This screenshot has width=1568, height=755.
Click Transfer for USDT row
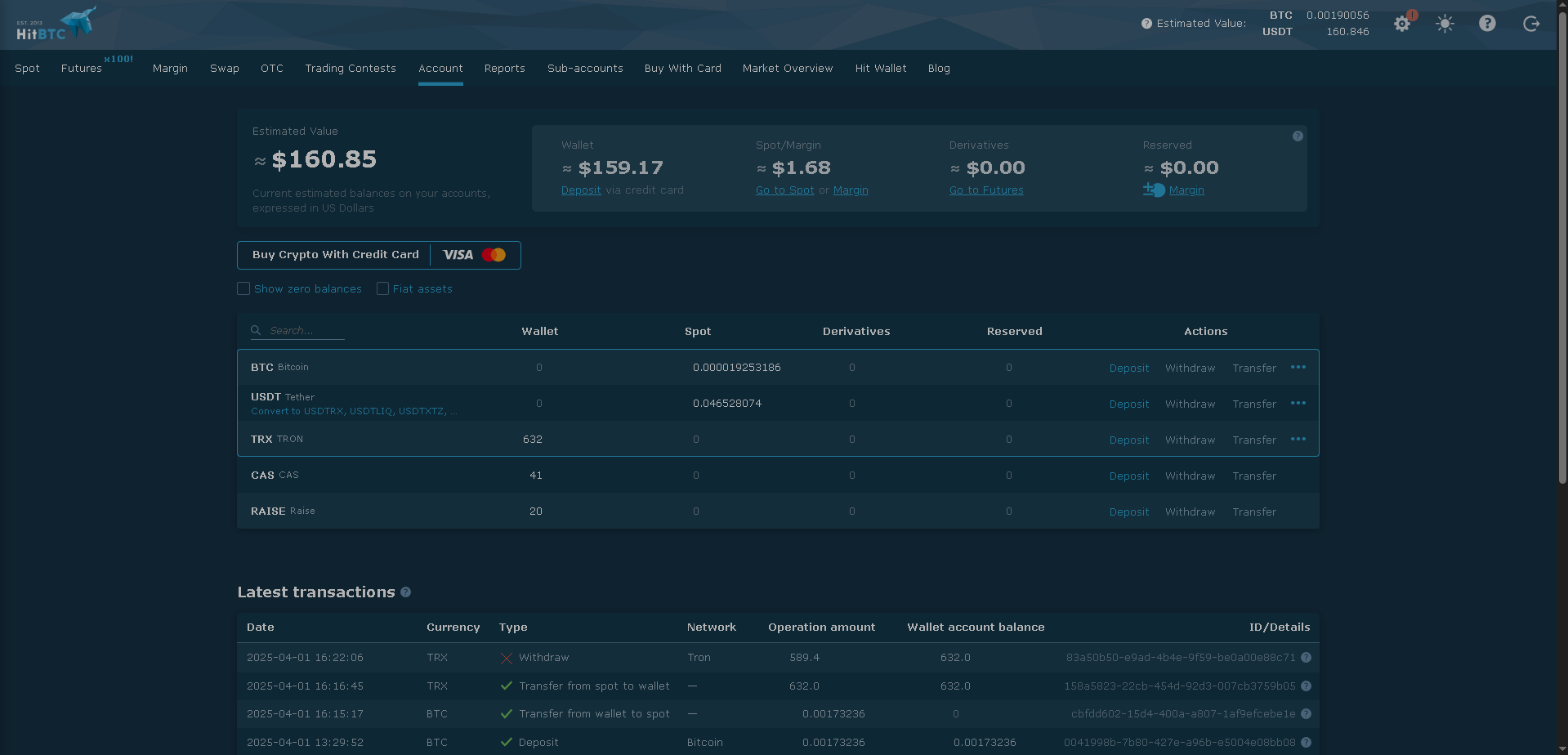coord(1254,404)
